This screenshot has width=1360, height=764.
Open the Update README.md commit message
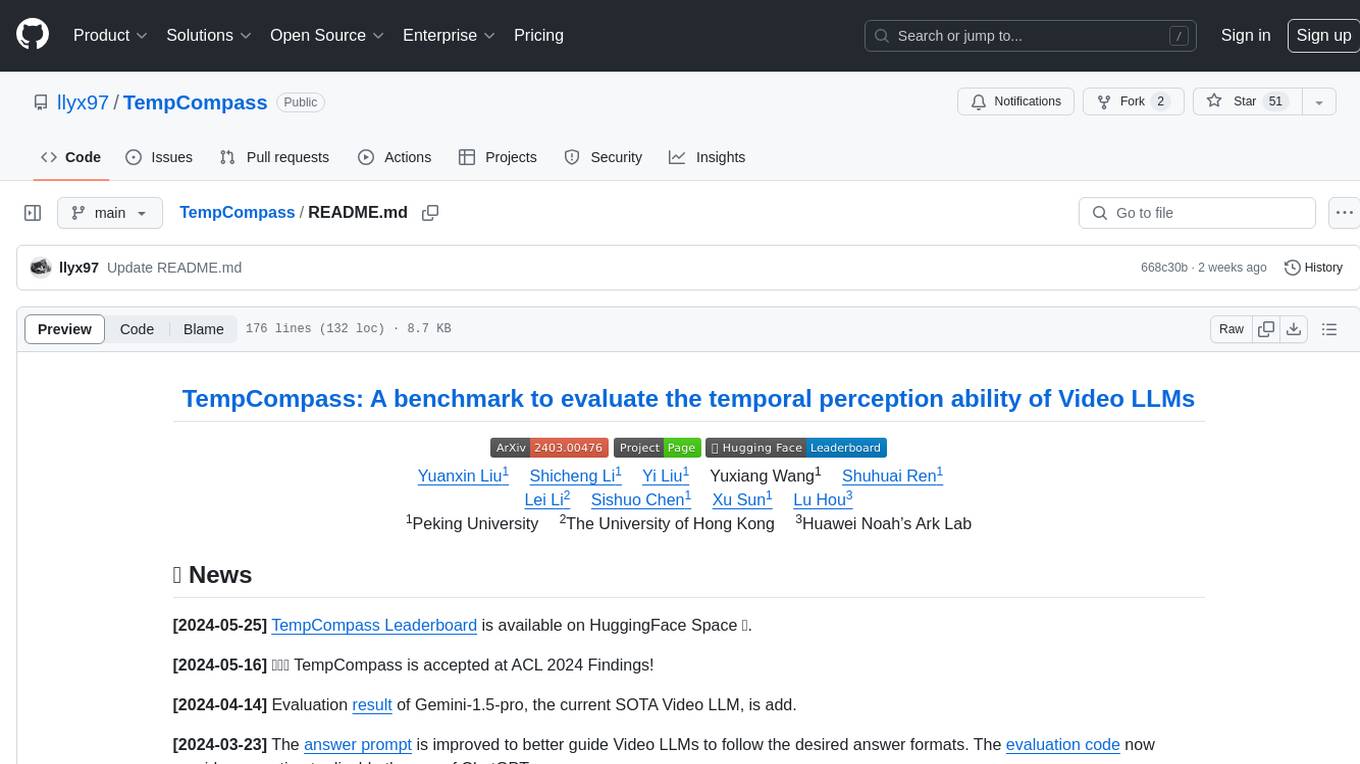tap(174, 268)
